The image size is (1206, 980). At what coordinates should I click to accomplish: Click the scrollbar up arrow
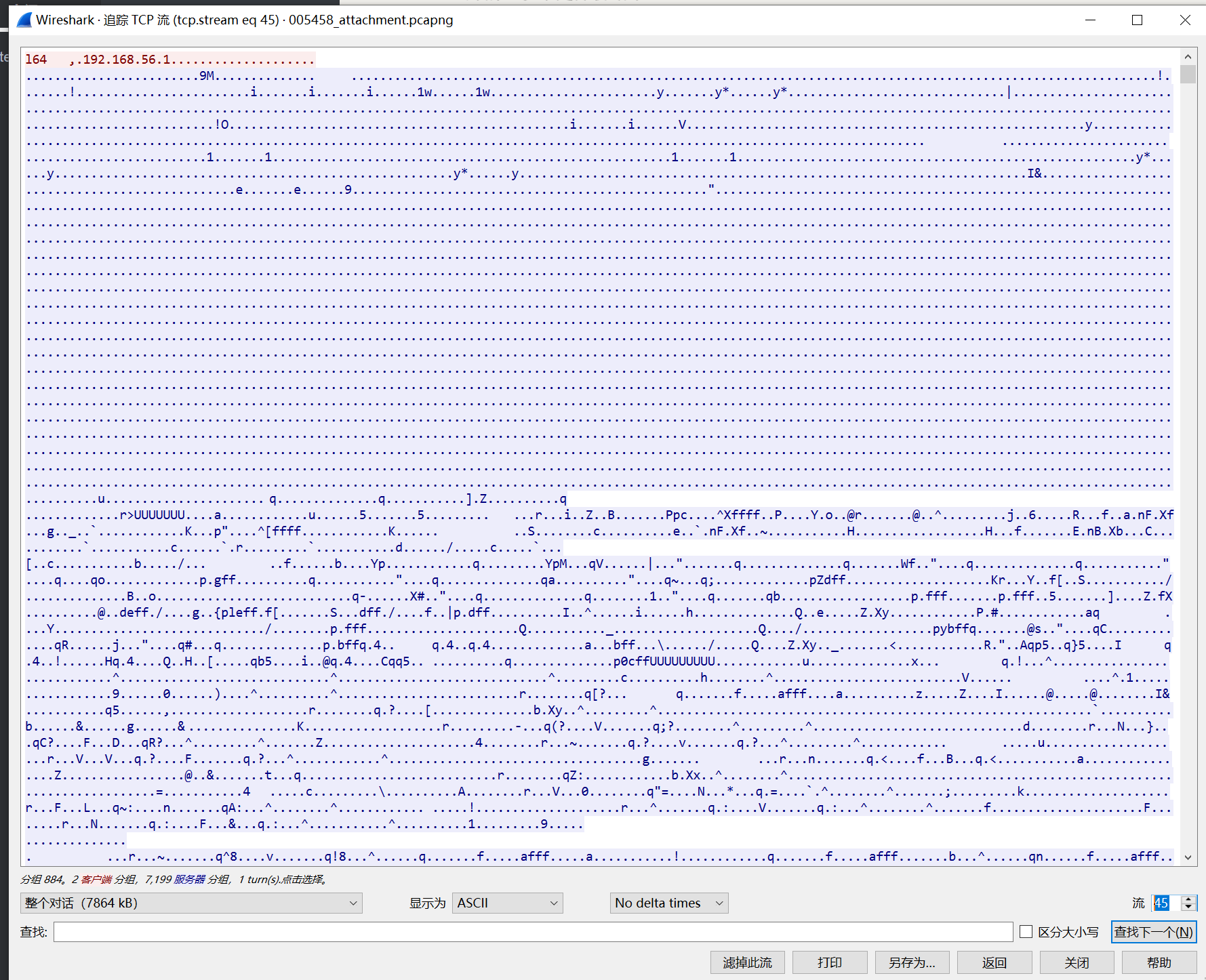click(x=1188, y=57)
